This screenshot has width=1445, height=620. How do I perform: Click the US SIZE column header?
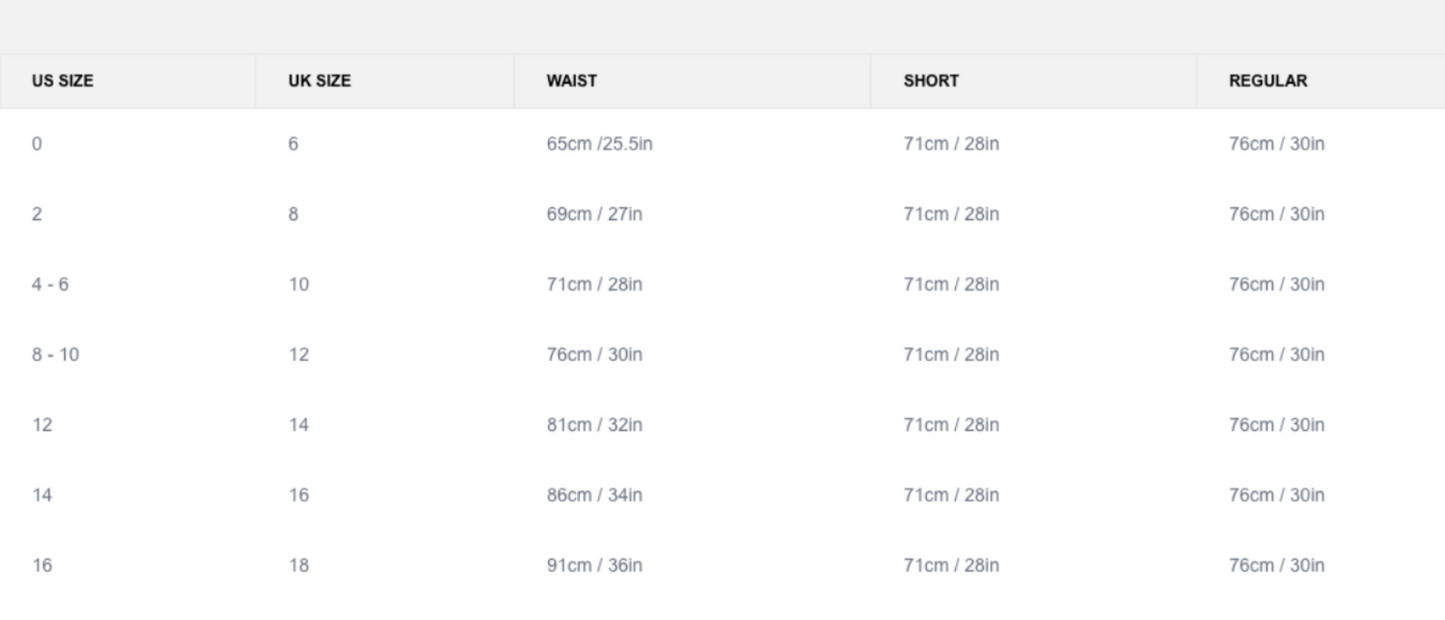pos(62,82)
